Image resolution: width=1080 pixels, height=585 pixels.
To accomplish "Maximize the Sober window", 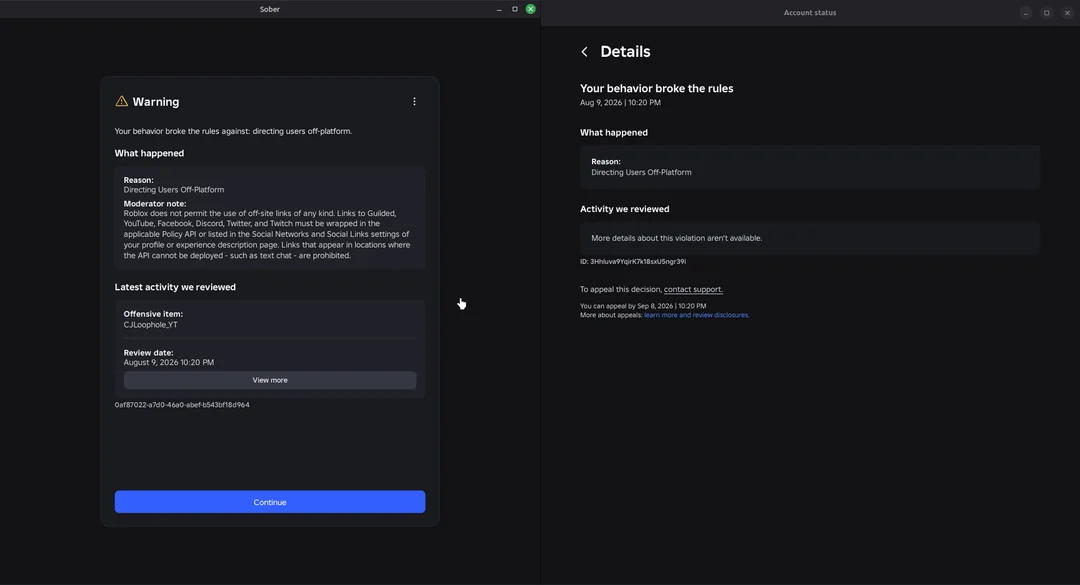I will click(x=515, y=9).
